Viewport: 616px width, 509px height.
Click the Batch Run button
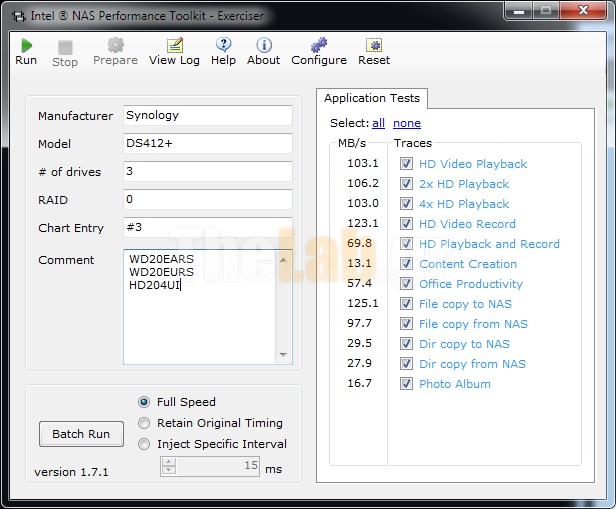click(81, 434)
